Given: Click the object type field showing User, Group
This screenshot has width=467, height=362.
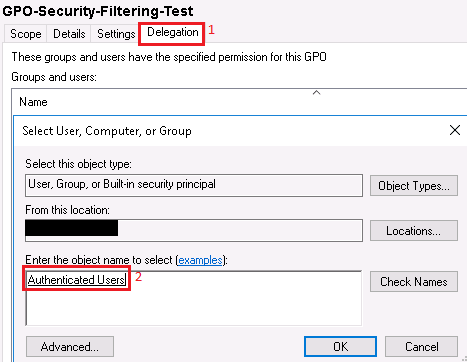Looking at the screenshot, I should 194,185.
